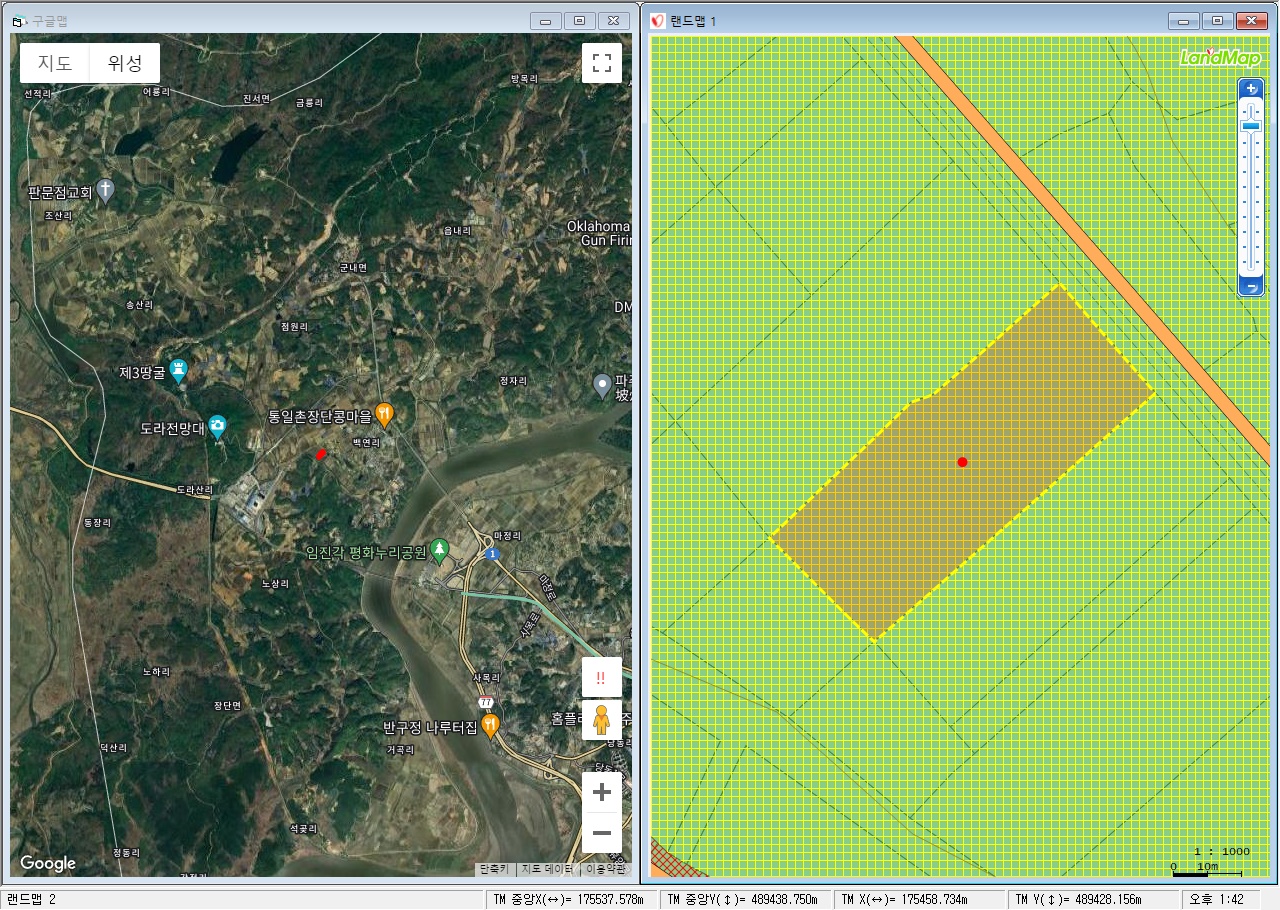This screenshot has width=1280, height=910.
Task: Click the route 1 highway shield
Action: tap(491, 553)
